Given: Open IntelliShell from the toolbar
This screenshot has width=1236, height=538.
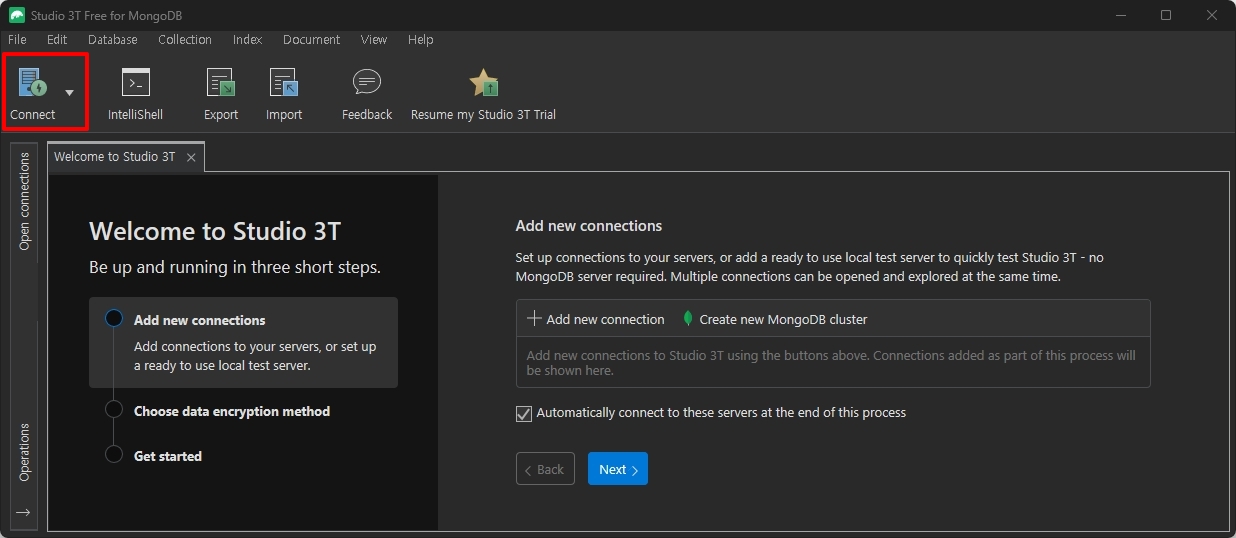Looking at the screenshot, I should [135, 94].
